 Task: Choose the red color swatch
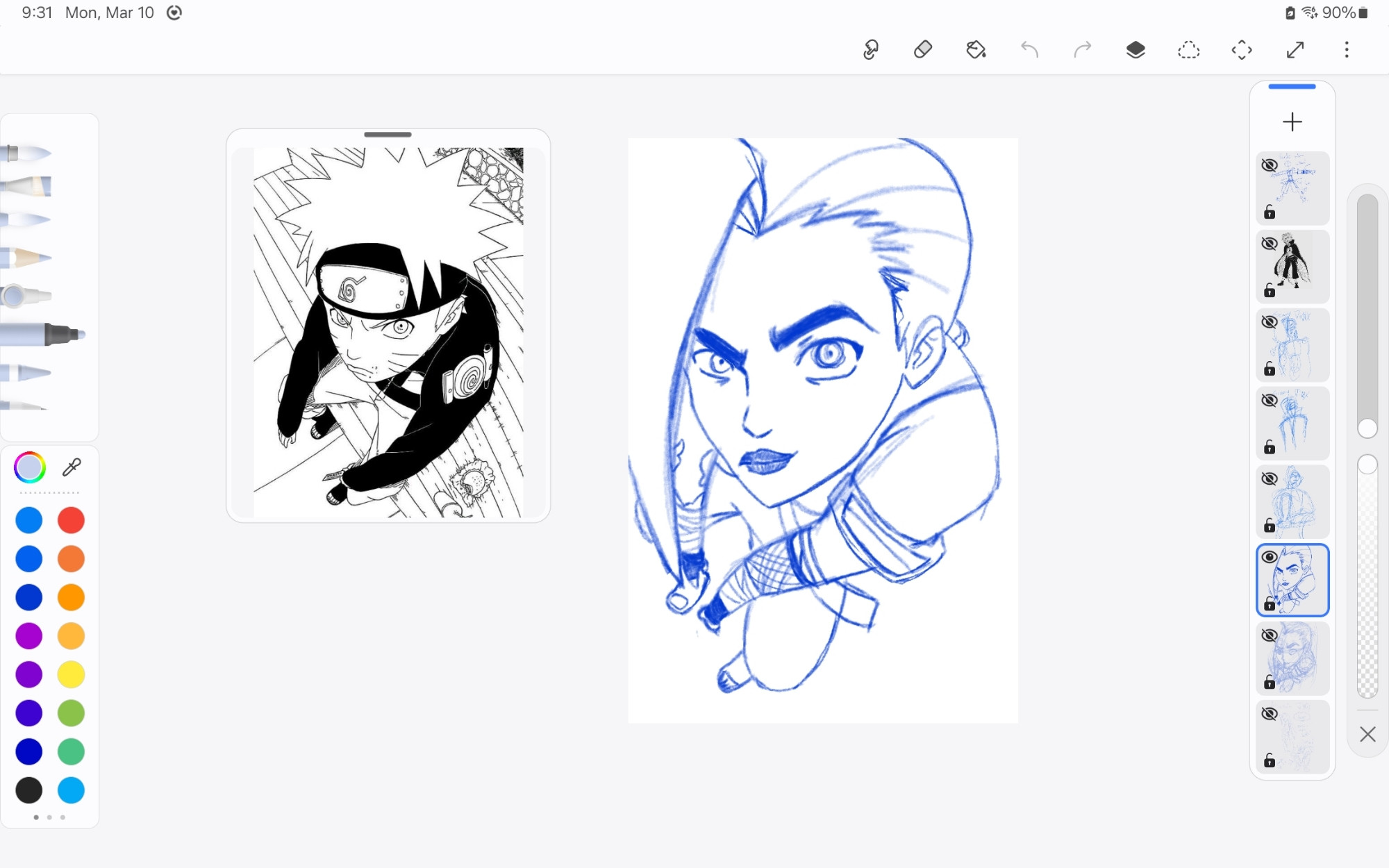[71, 520]
